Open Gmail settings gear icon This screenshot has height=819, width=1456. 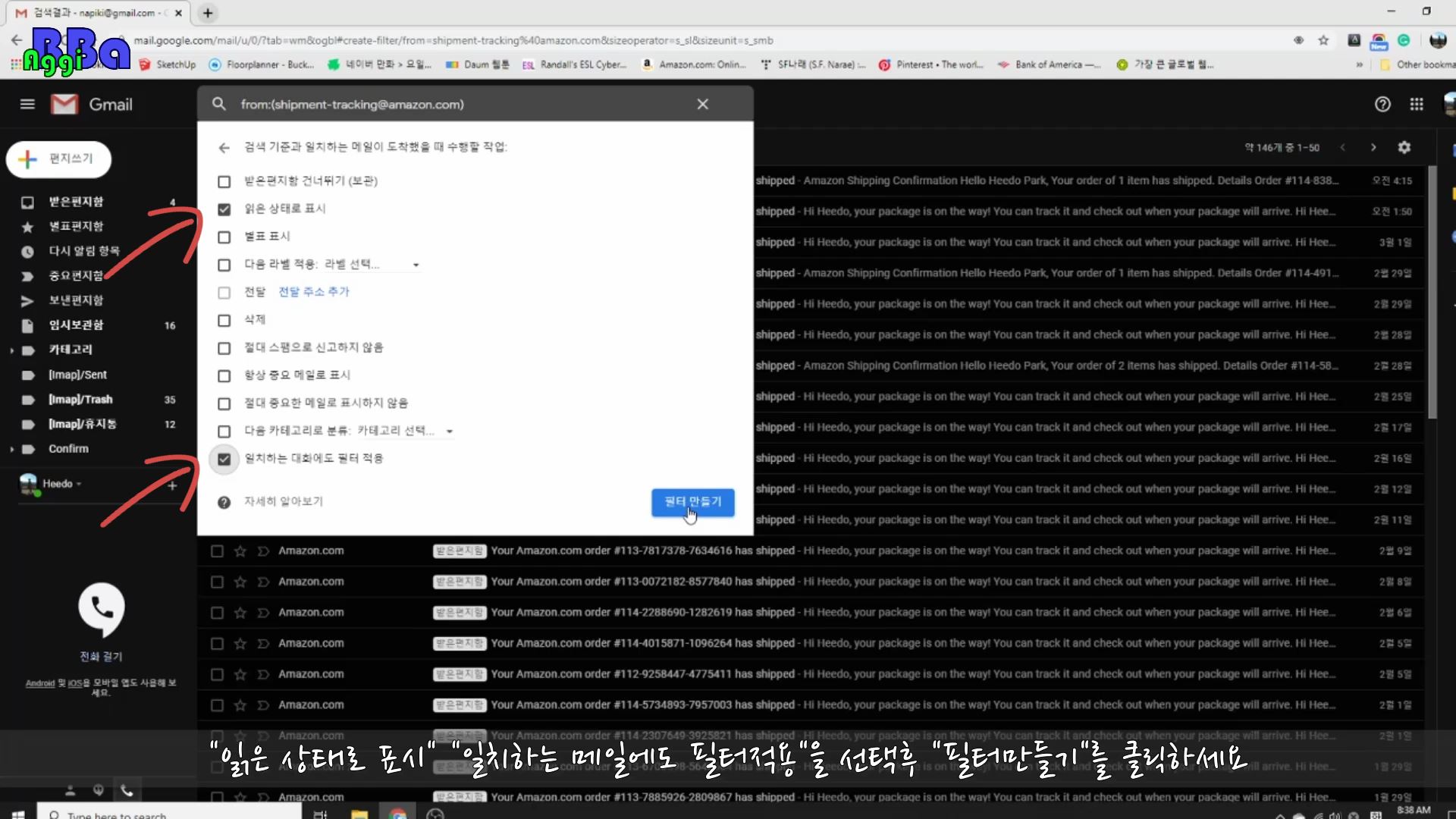1404,147
